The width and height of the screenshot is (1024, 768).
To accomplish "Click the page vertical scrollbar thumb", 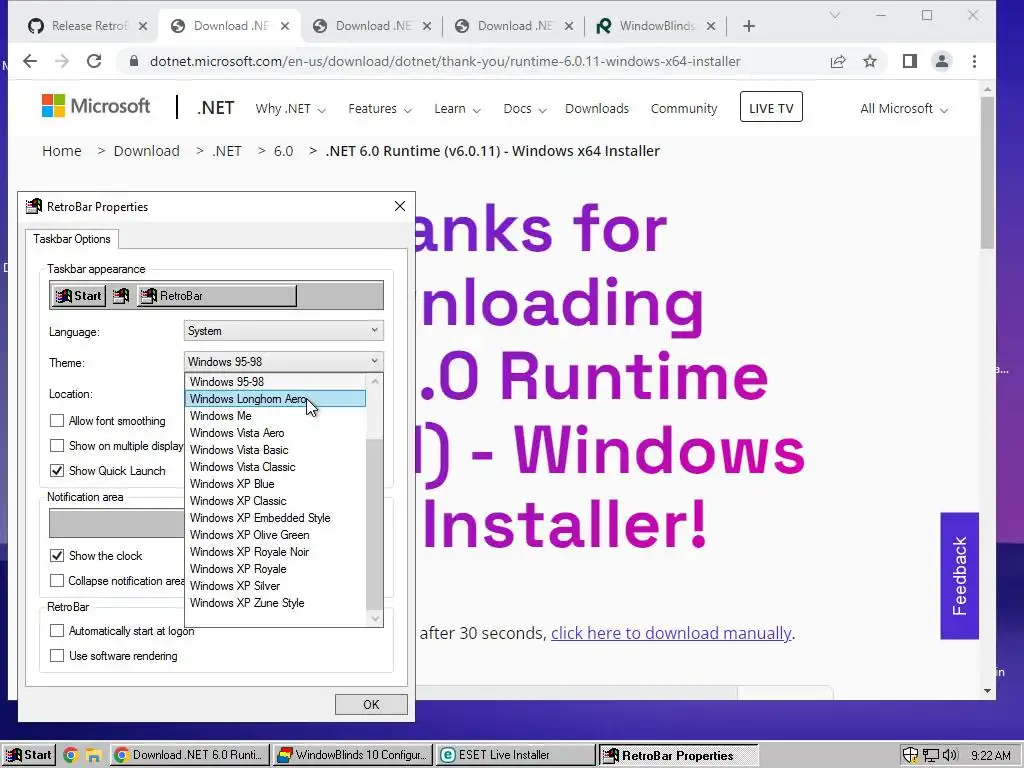I will click(x=987, y=172).
